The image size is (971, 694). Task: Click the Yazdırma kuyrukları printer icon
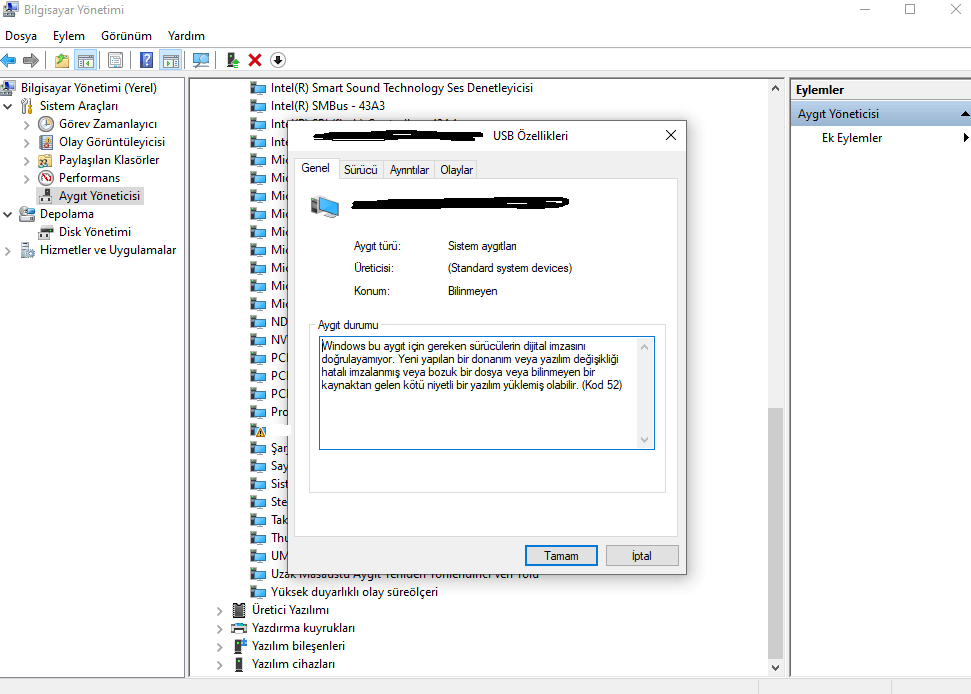coord(238,628)
